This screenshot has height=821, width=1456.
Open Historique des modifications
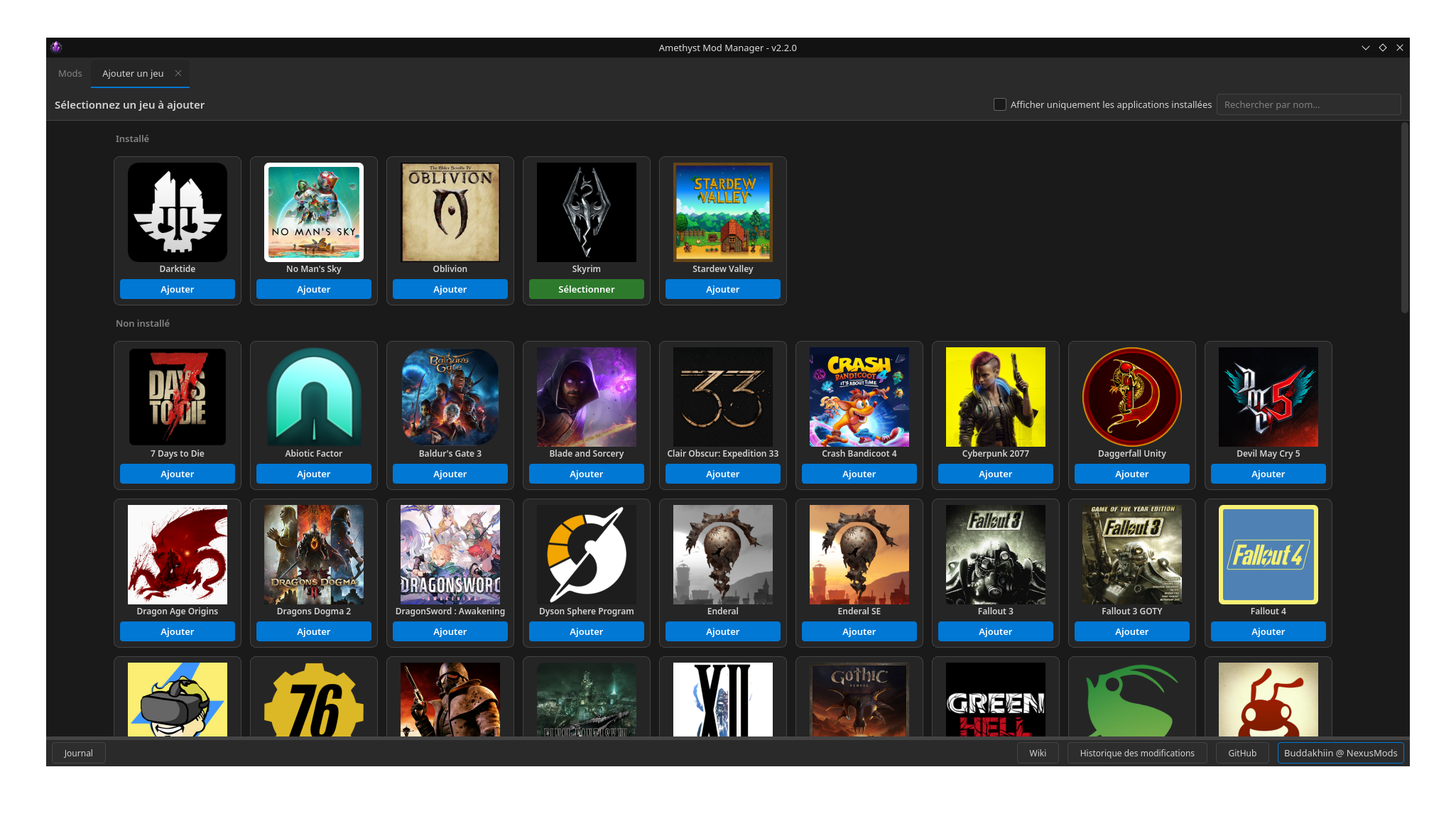(x=1137, y=753)
